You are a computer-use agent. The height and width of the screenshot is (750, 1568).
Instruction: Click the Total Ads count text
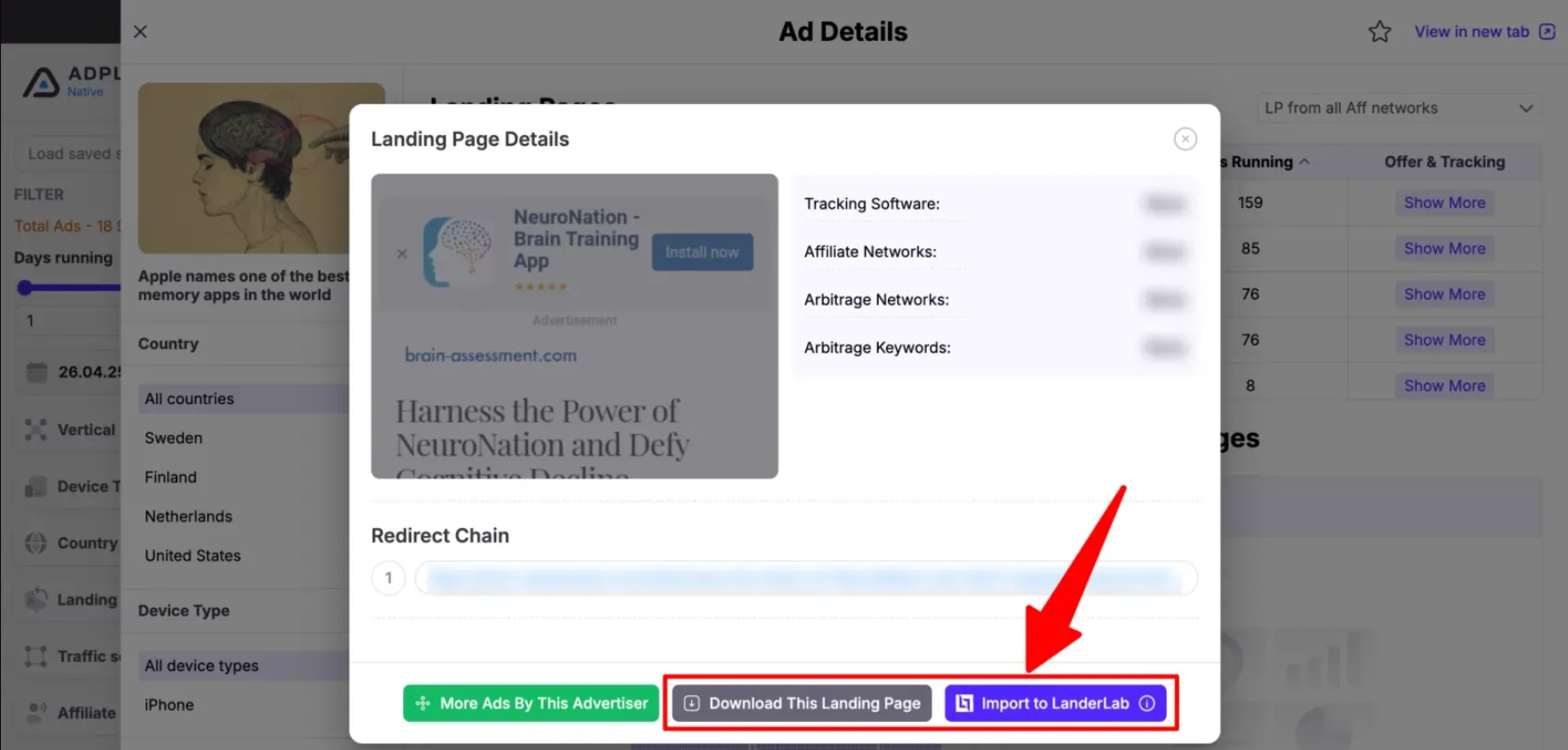click(x=67, y=226)
